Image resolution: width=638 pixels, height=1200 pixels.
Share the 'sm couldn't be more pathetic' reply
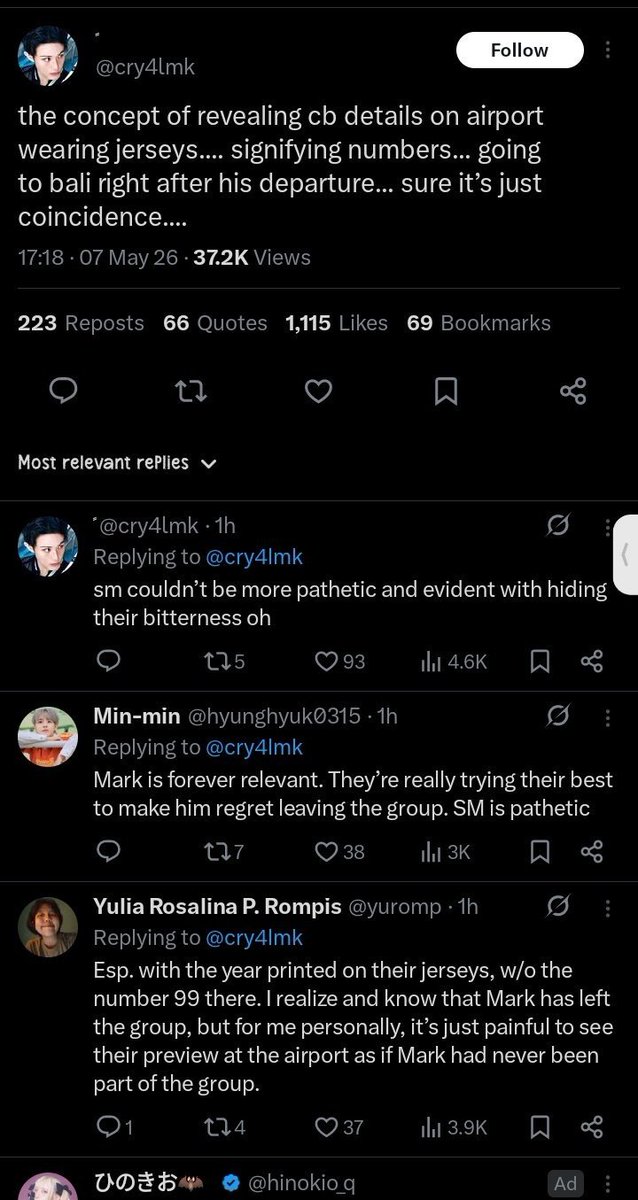pos(592,661)
